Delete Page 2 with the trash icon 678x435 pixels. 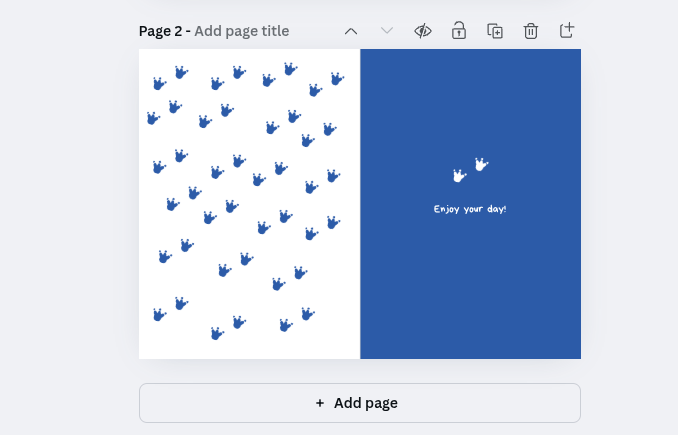point(531,31)
